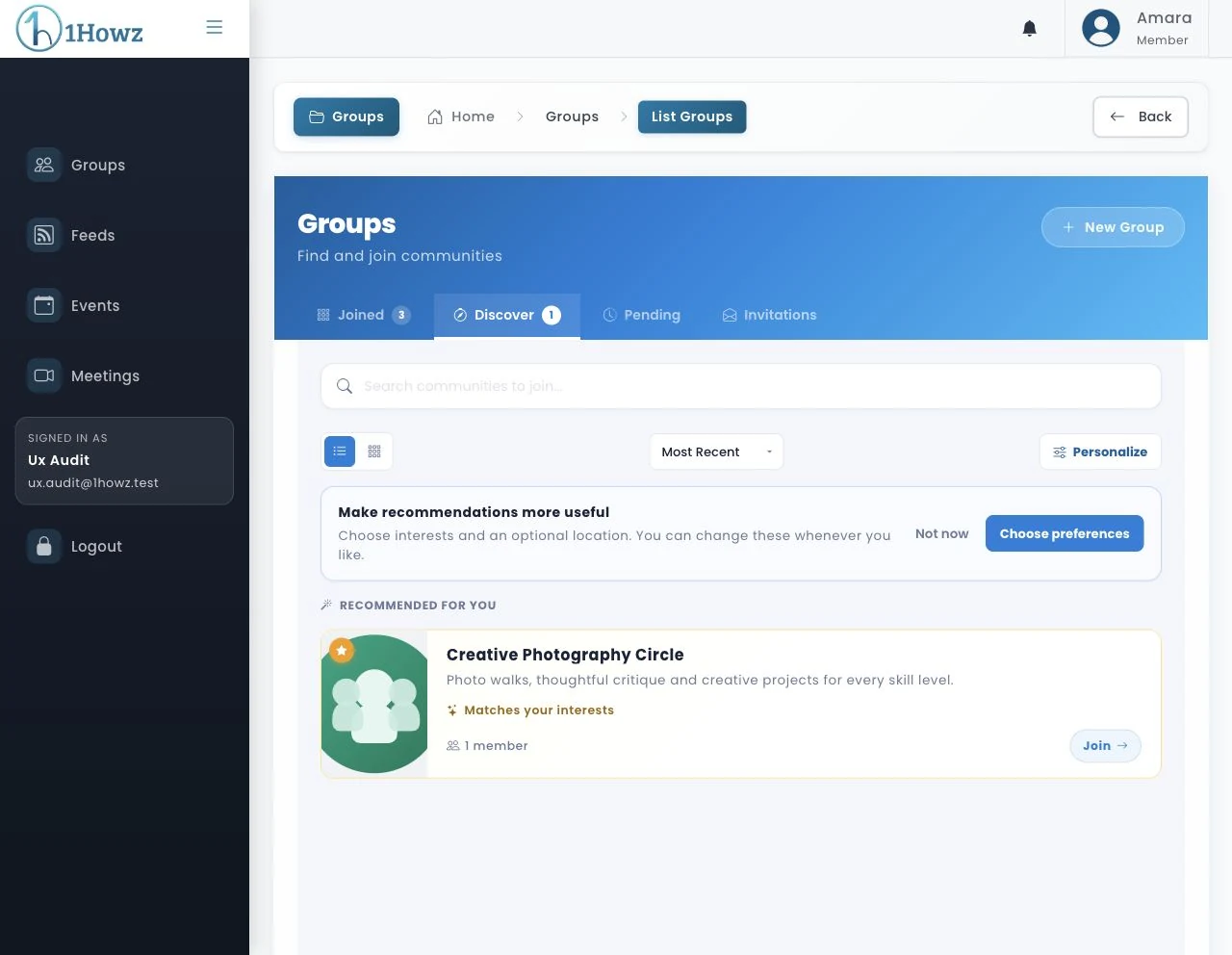Select list view layout
The height and width of the screenshot is (955, 1232).
[x=340, y=452]
